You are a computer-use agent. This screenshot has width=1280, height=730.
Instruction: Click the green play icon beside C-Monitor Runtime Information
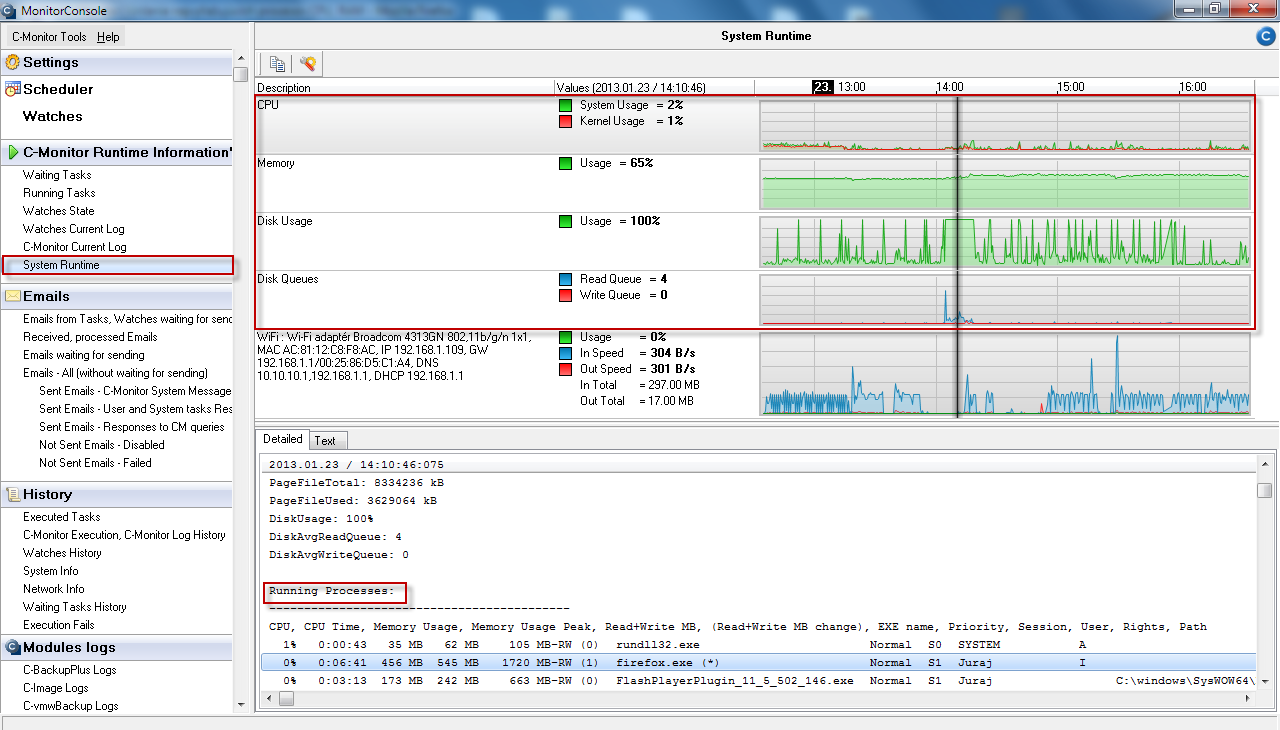pos(13,153)
